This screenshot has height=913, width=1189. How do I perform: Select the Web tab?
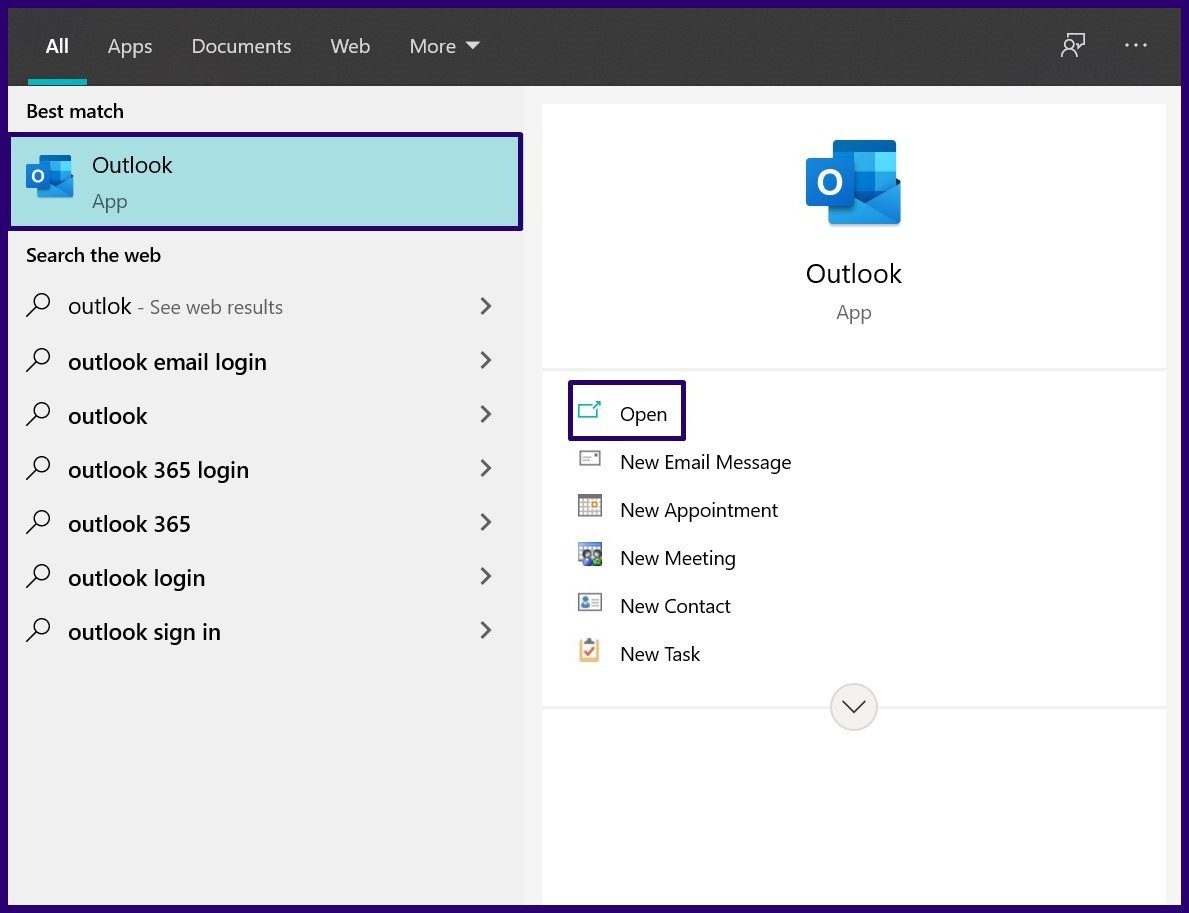coord(350,46)
